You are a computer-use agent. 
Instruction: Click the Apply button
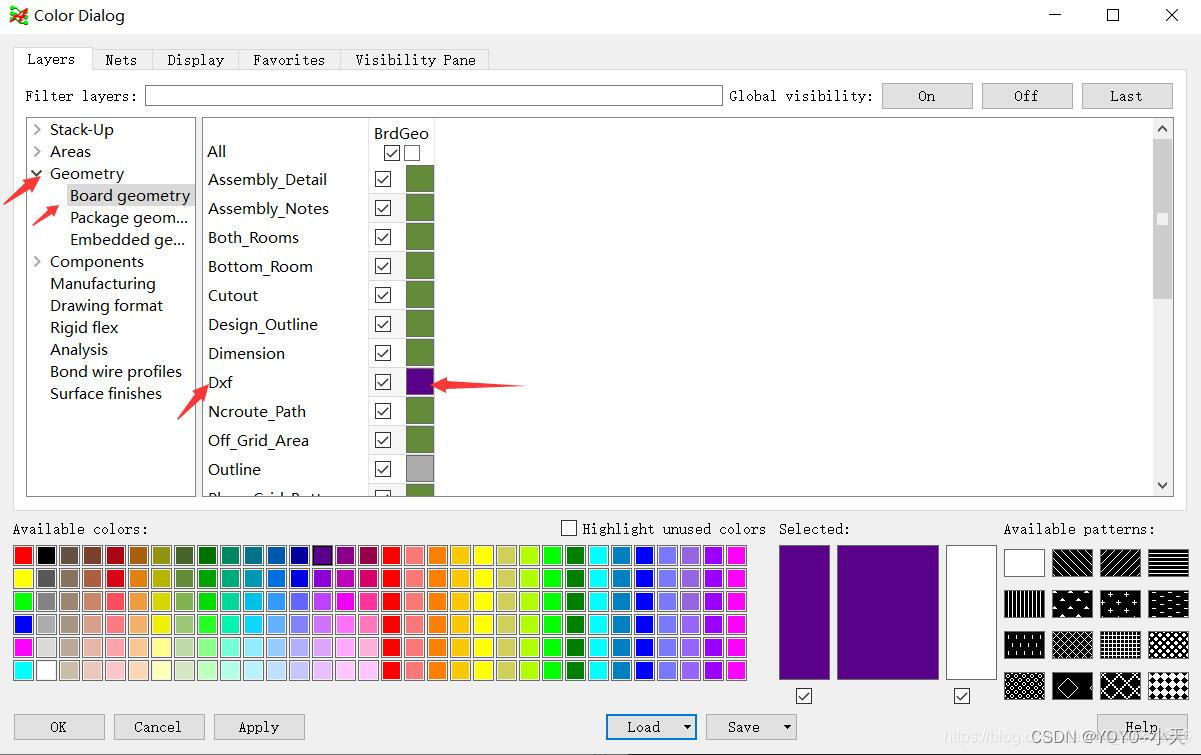coord(259,727)
